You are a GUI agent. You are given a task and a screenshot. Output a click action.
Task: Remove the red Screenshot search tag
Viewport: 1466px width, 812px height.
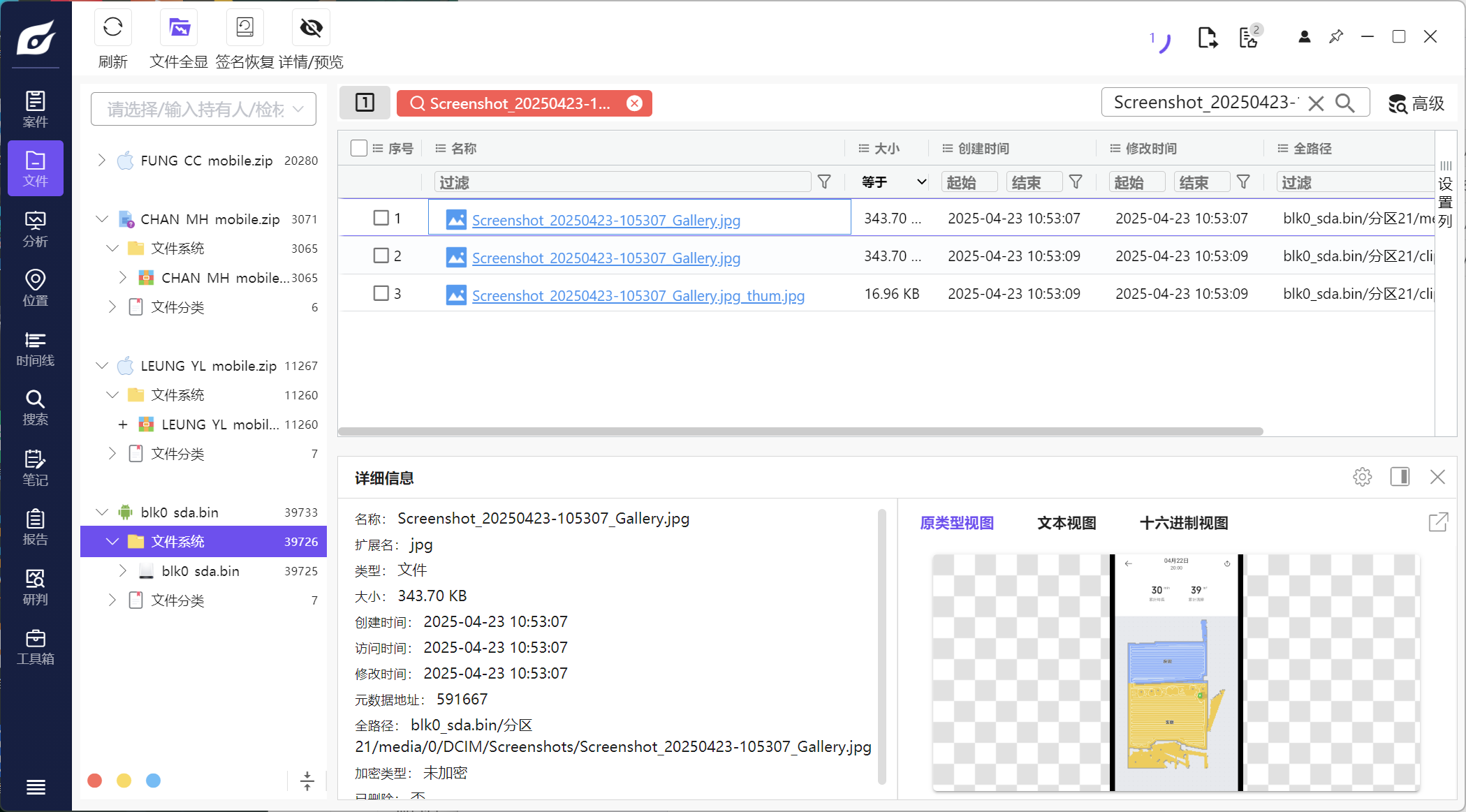[634, 103]
